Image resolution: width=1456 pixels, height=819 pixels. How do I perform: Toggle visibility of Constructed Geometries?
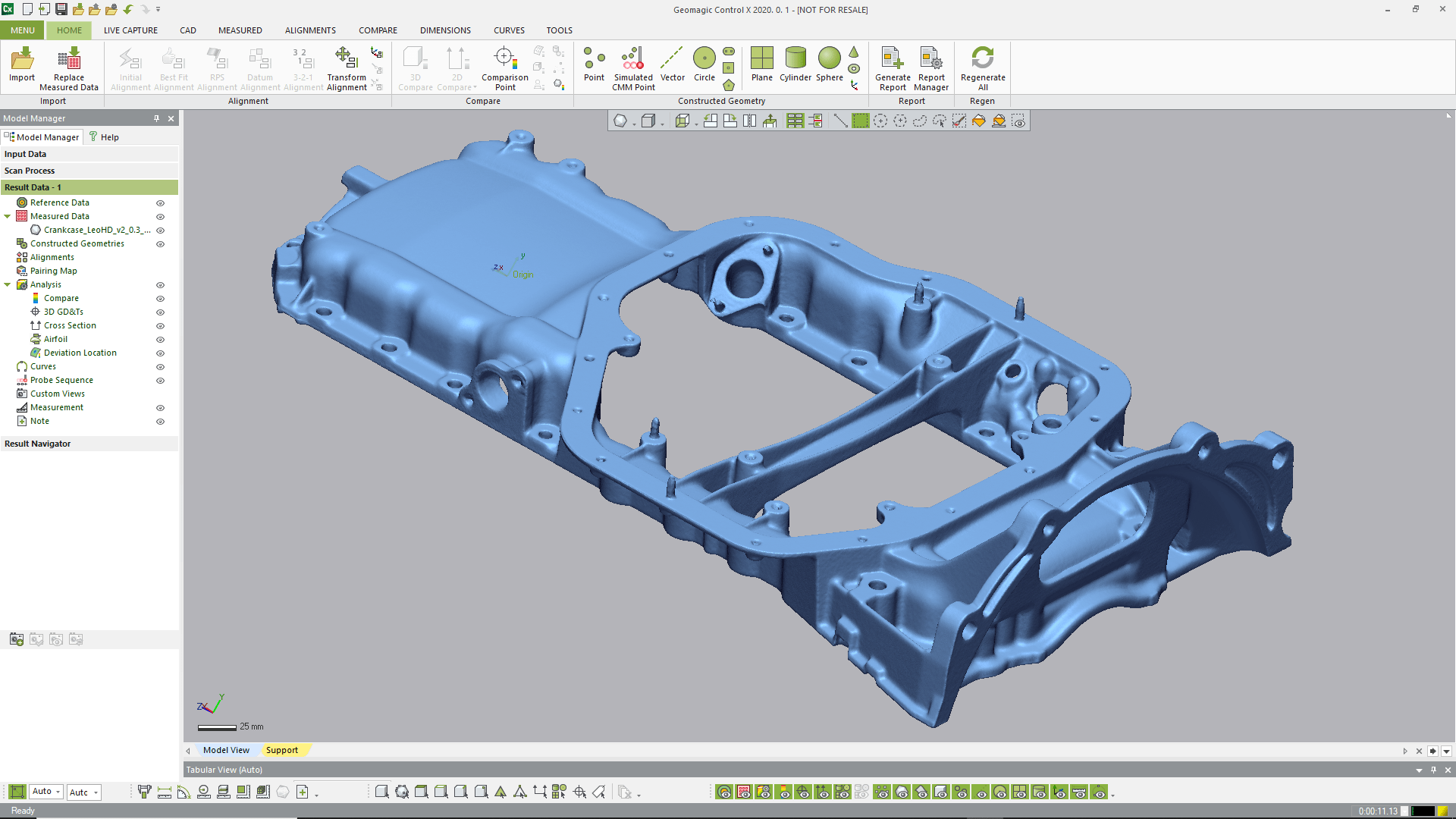point(161,243)
